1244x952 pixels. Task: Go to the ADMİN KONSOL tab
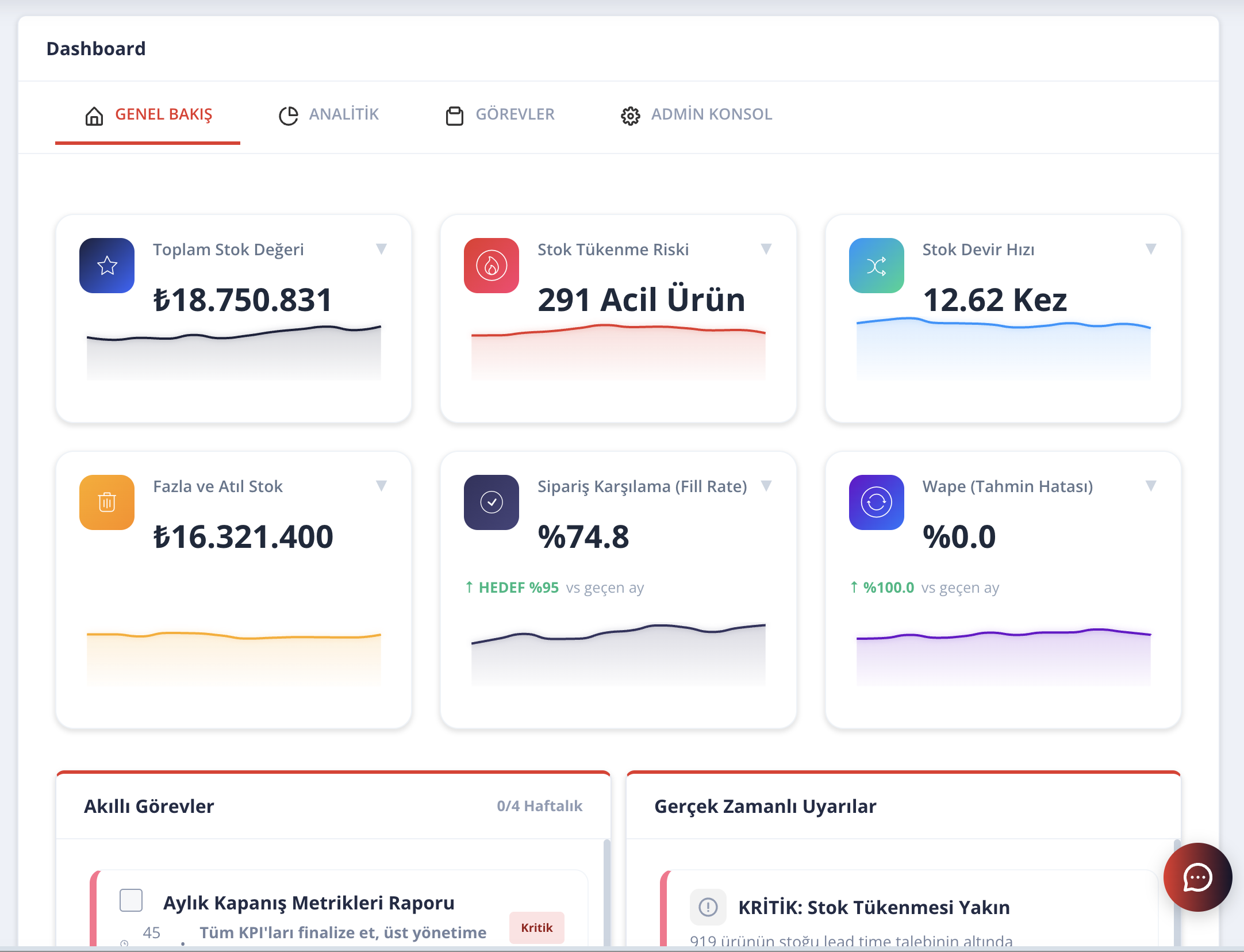coord(697,114)
